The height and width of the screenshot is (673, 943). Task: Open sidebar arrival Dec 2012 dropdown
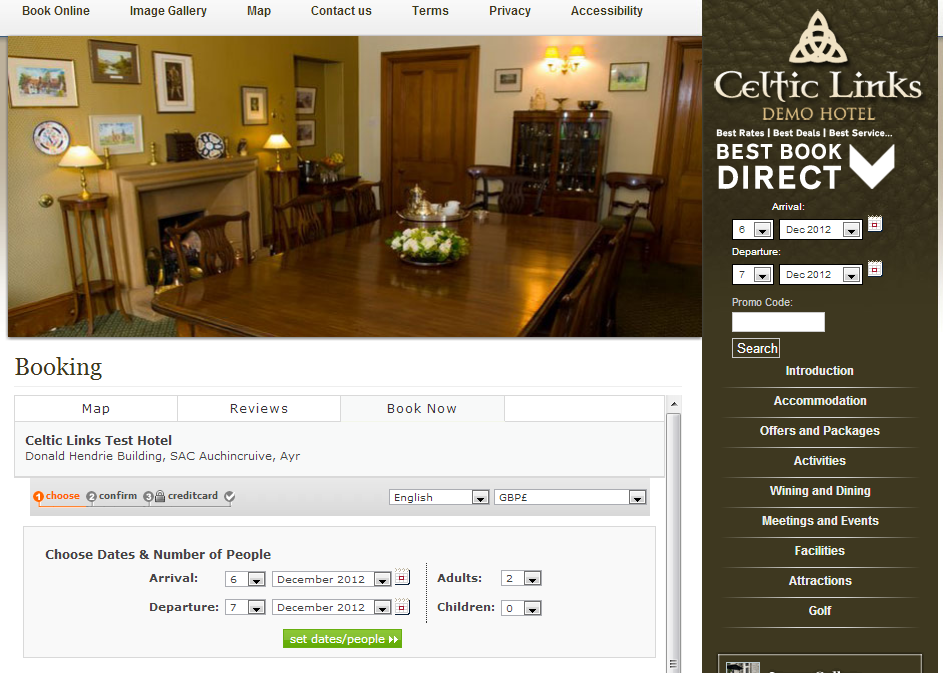820,229
